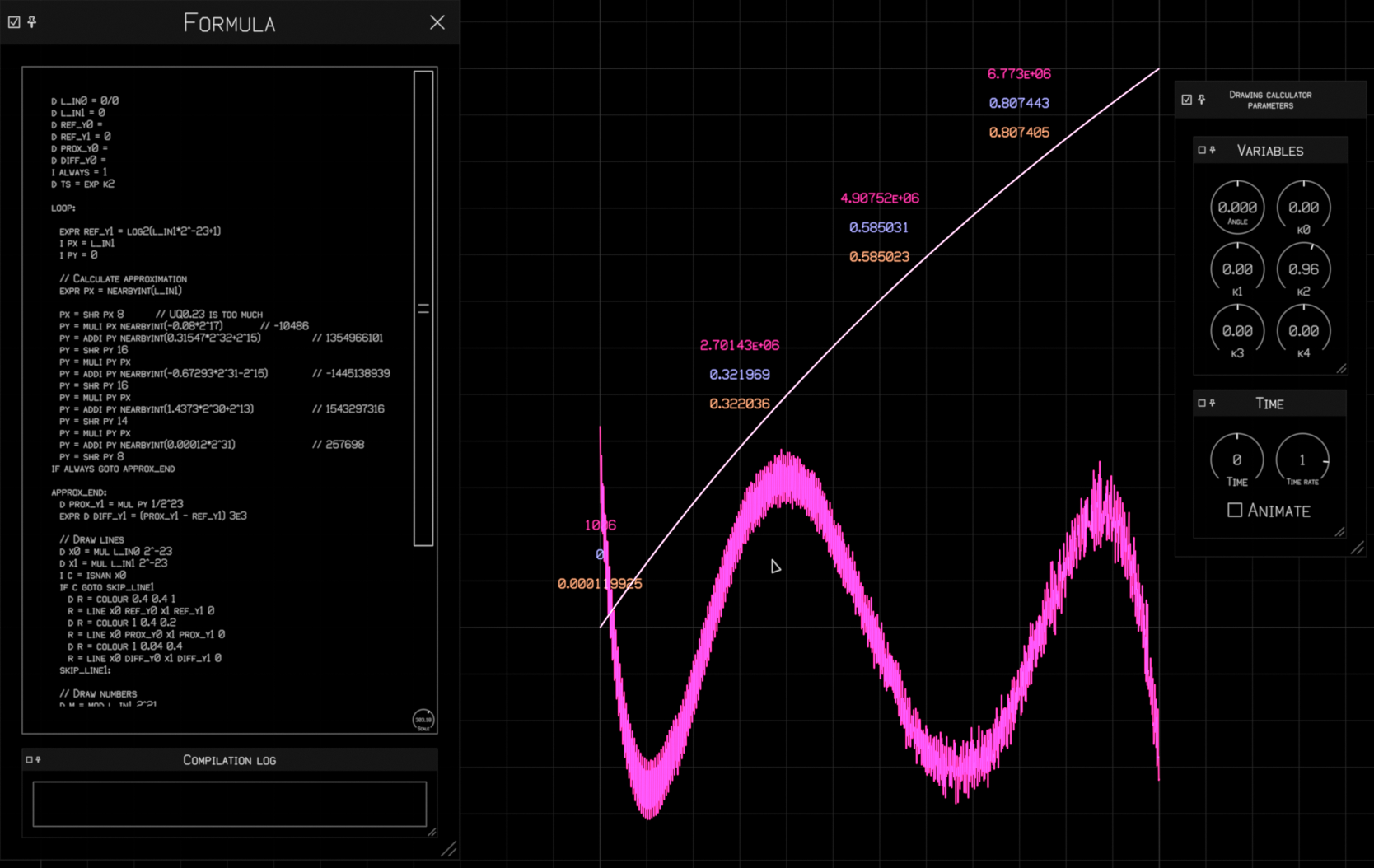1374x868 pixels.
Task: Click the 'D R = COLOUR 0.4 0.4 1' line
Action: 122,600
